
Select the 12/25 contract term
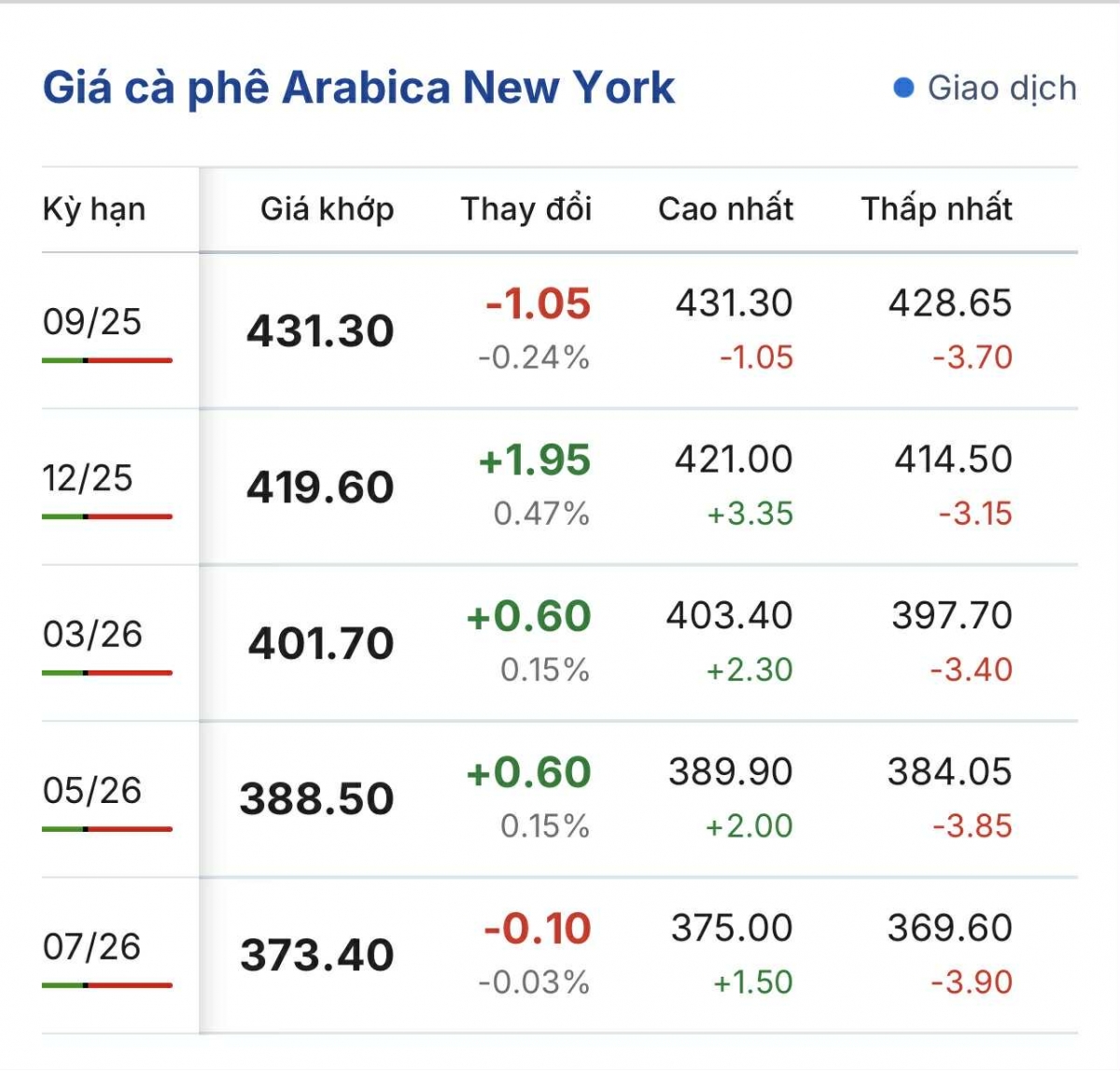click(x=88, y=478)
